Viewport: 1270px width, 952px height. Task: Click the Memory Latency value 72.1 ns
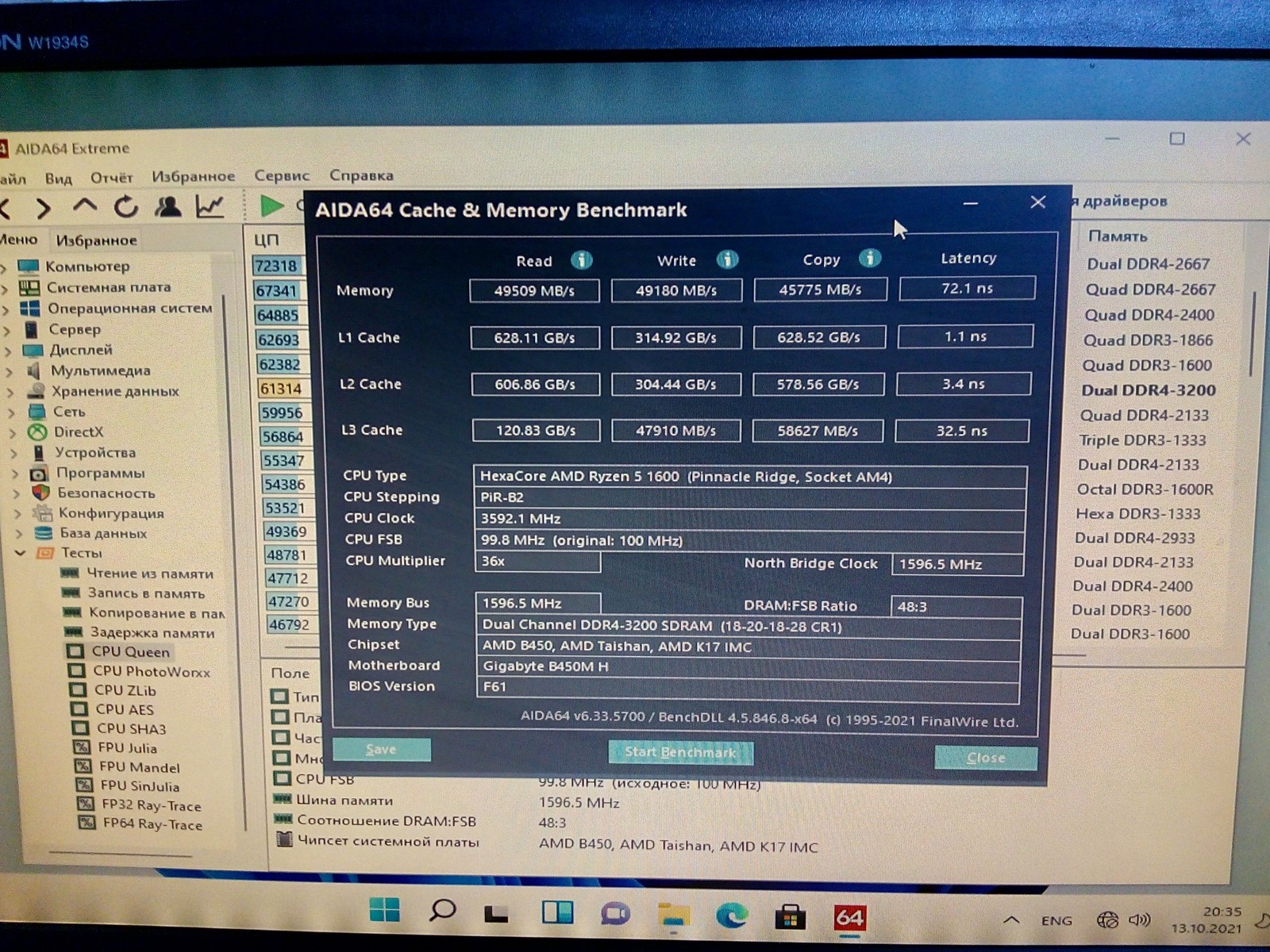(967, 288)
